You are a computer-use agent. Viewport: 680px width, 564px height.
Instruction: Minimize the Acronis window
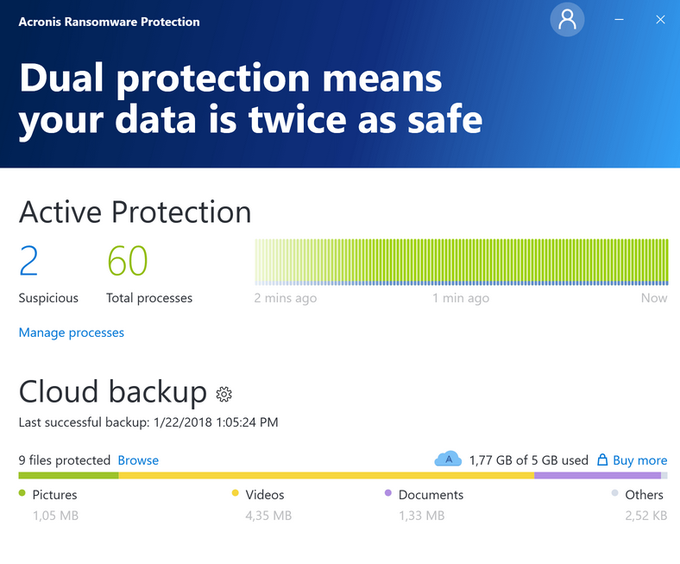pos(620,19)
